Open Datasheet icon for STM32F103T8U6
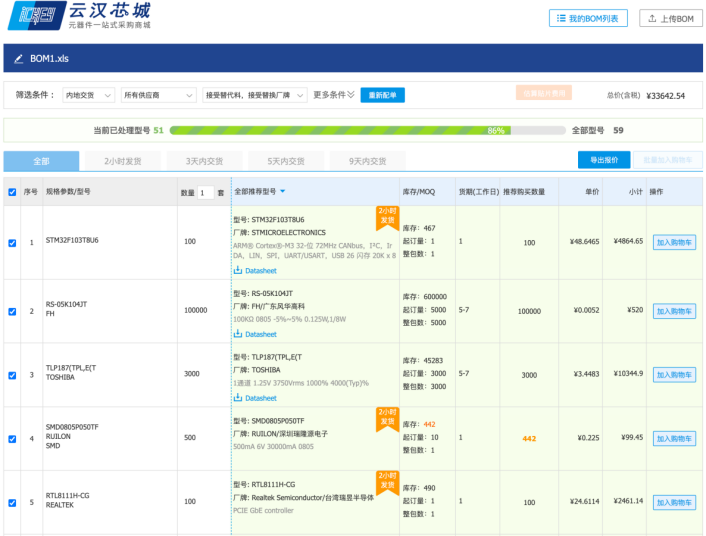Image resolution: width=706 pixels, height=536 pixels. click(238, 270)
